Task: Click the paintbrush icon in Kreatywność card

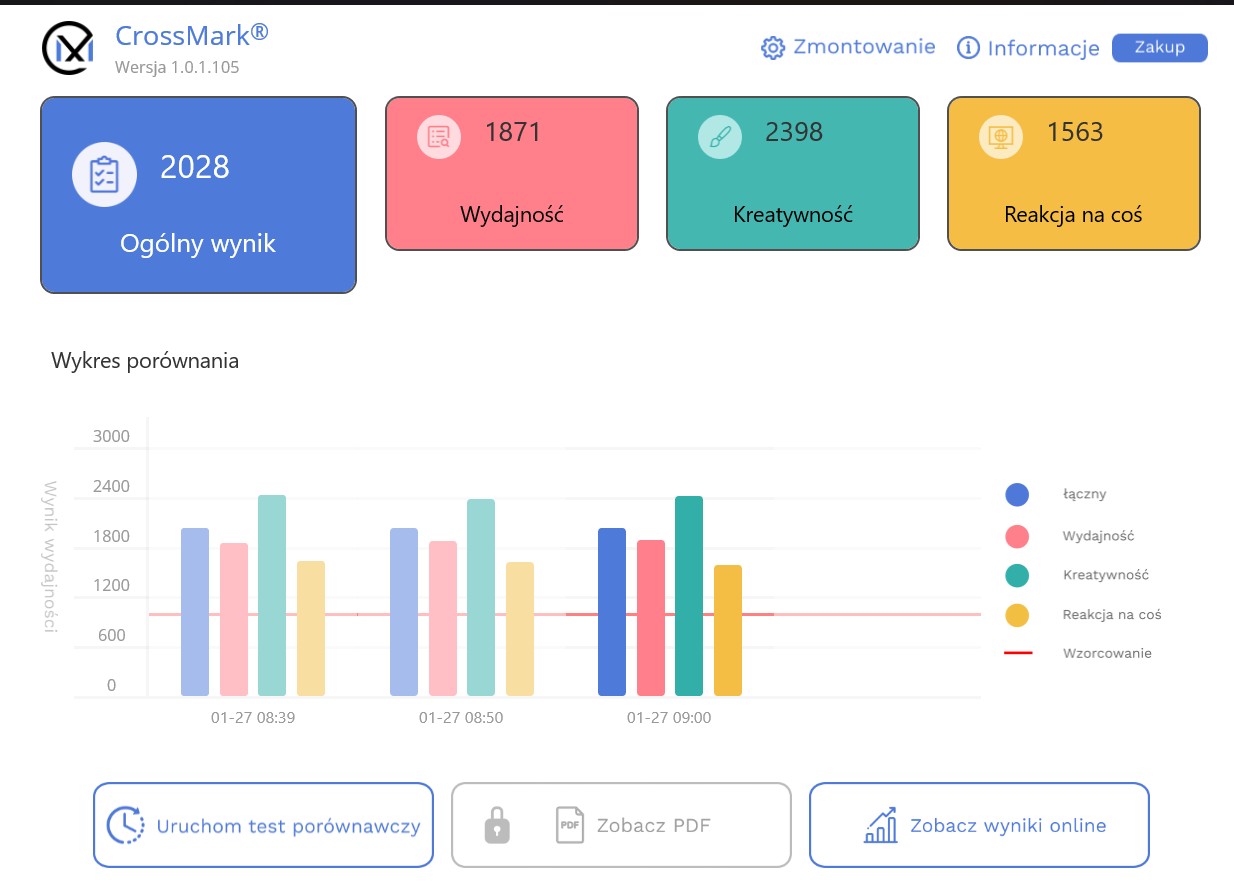Action: click(x=720, y=137)
